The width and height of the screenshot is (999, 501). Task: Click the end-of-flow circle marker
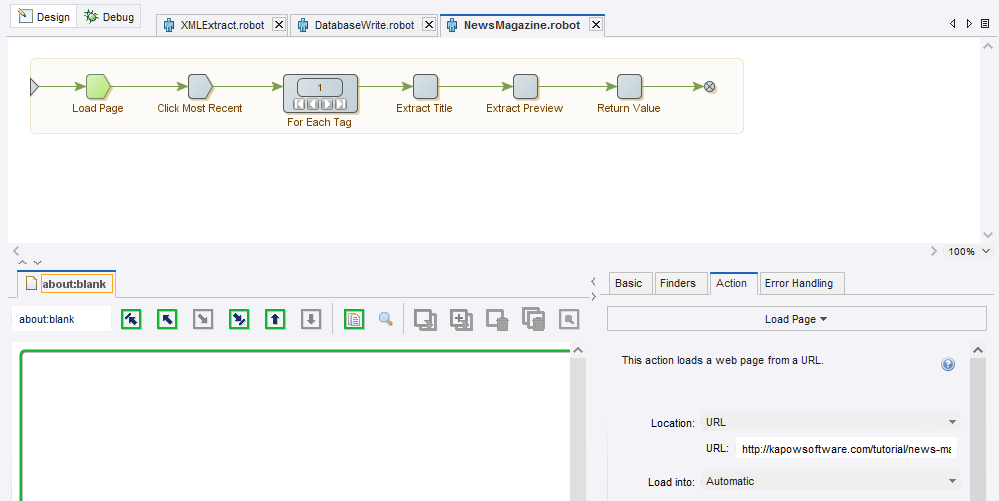[710, 87]
